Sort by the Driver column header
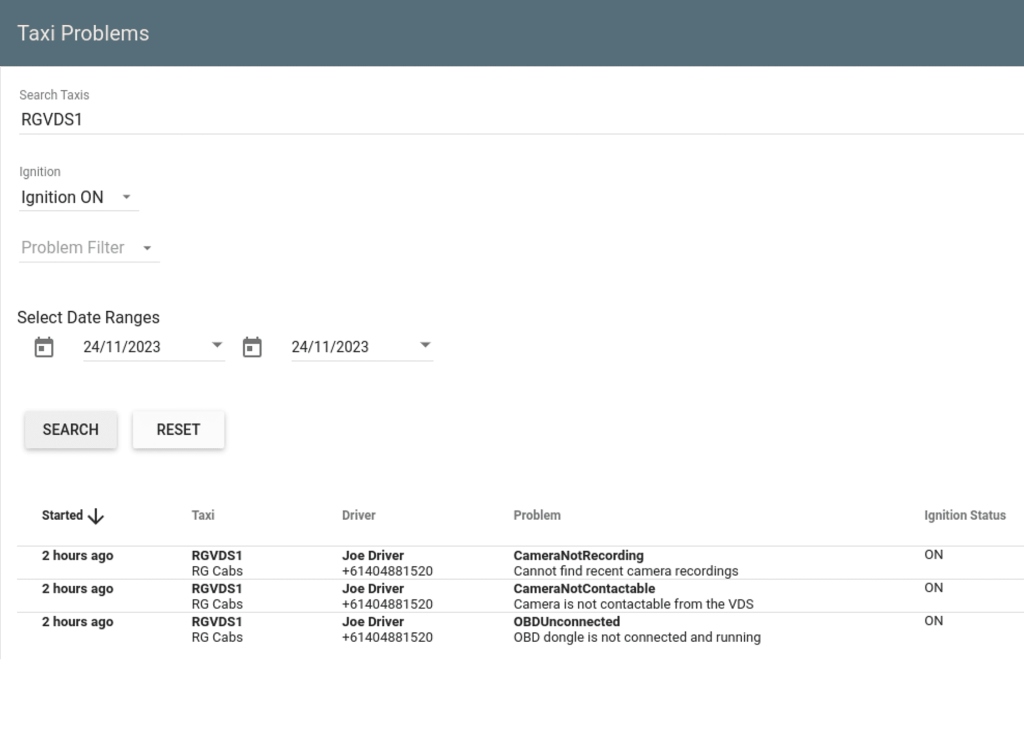Image resolution: width=1024 pixels, height=754 pixels. 359,515
